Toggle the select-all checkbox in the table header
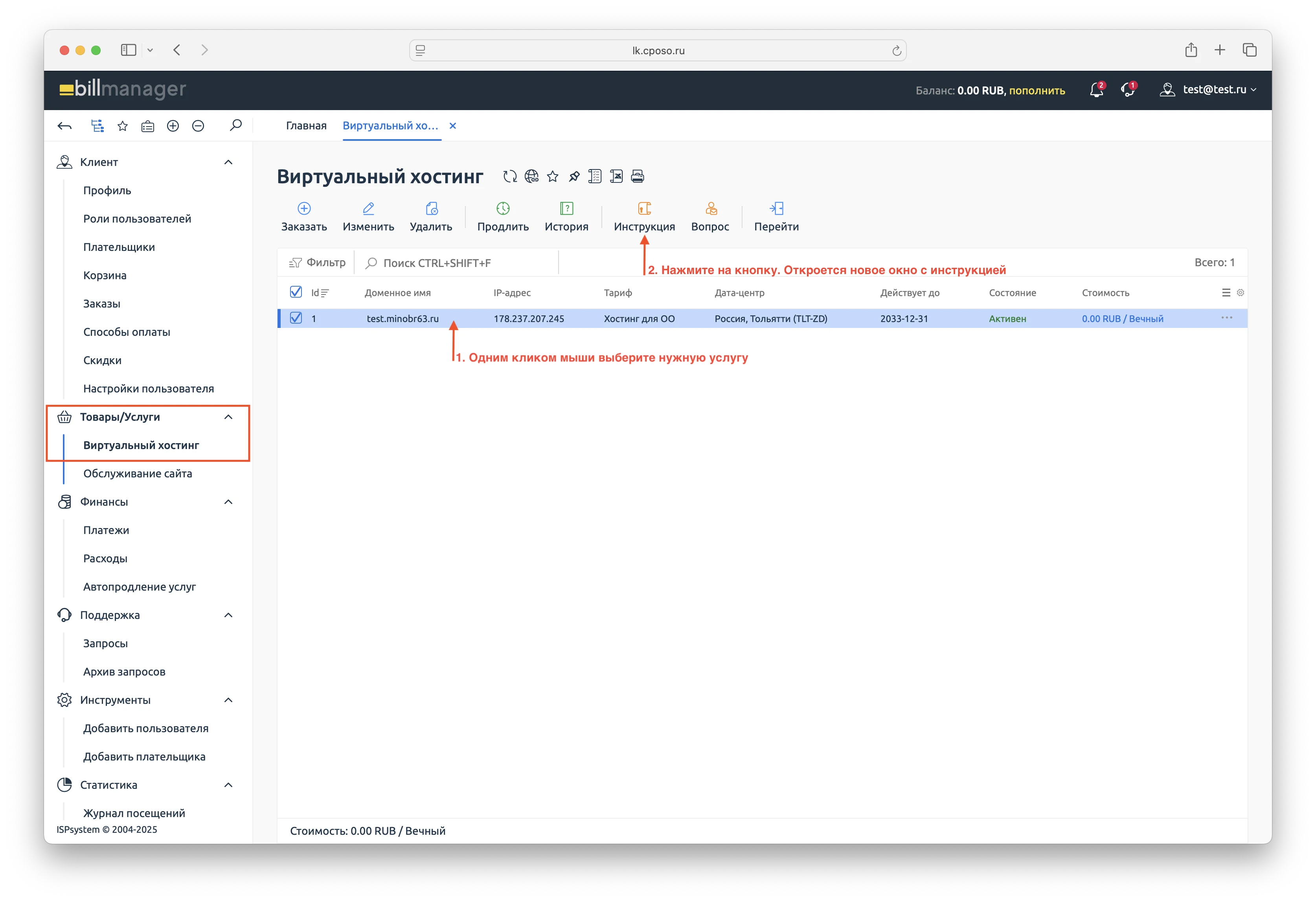Viewport: 1316px width, 902px height. point(296,292)
